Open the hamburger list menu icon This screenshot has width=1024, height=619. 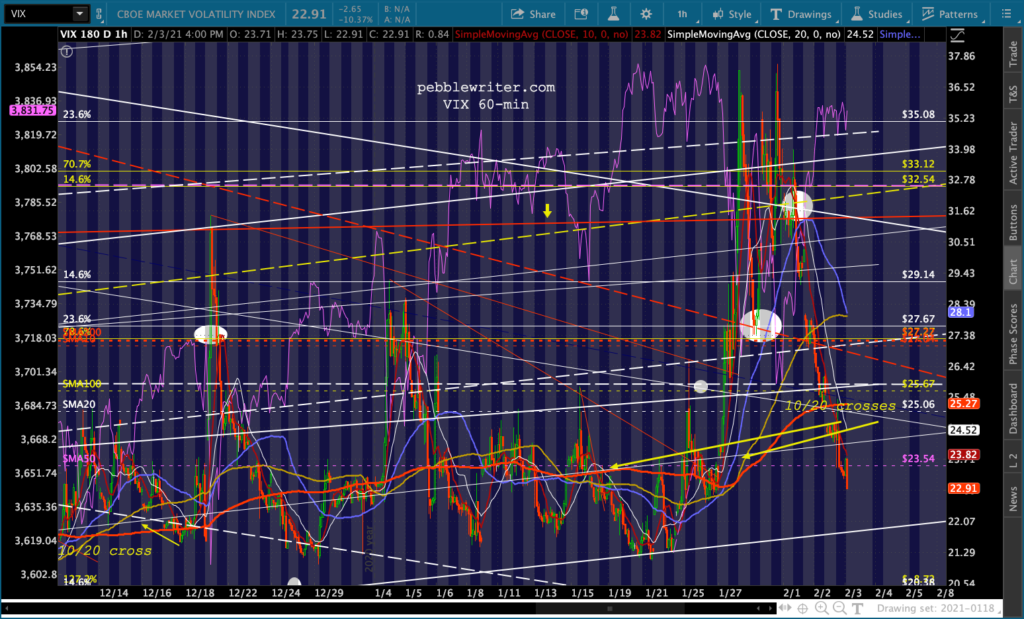click(1006, 14)
